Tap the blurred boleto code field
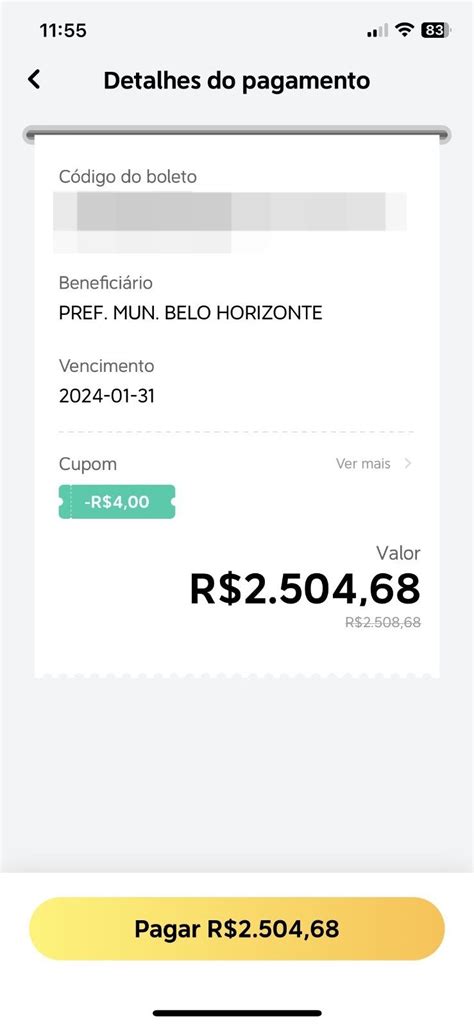474x1026 pixels. coord(230,222)
